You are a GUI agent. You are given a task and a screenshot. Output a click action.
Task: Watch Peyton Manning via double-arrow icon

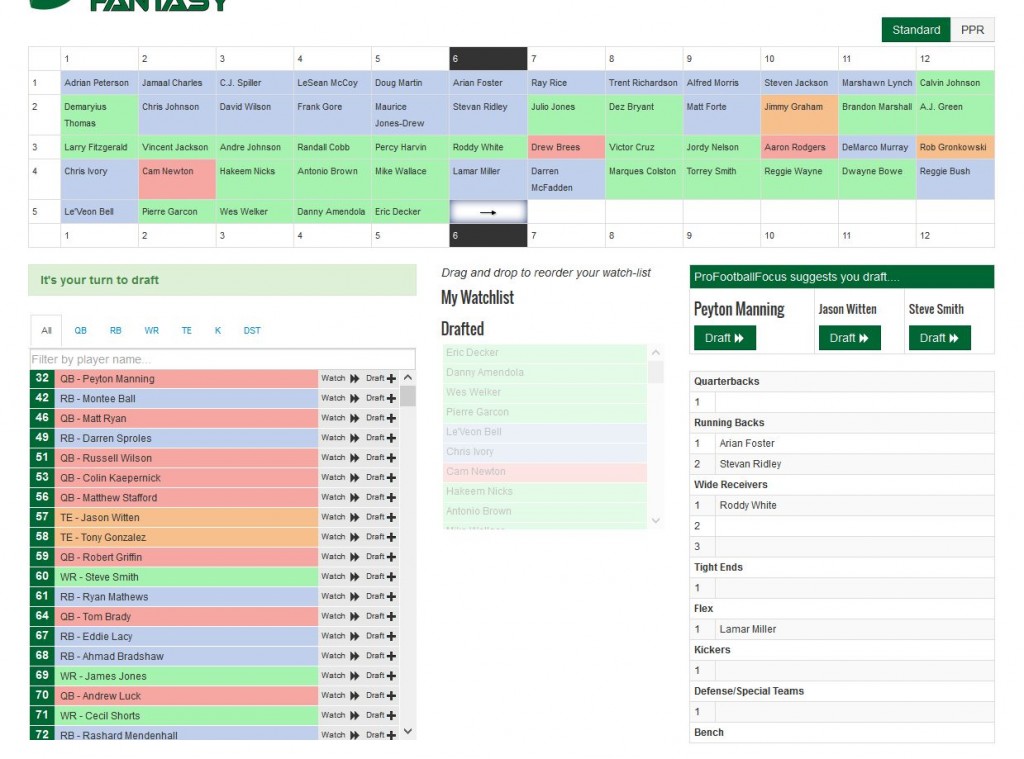pos(355,378)
